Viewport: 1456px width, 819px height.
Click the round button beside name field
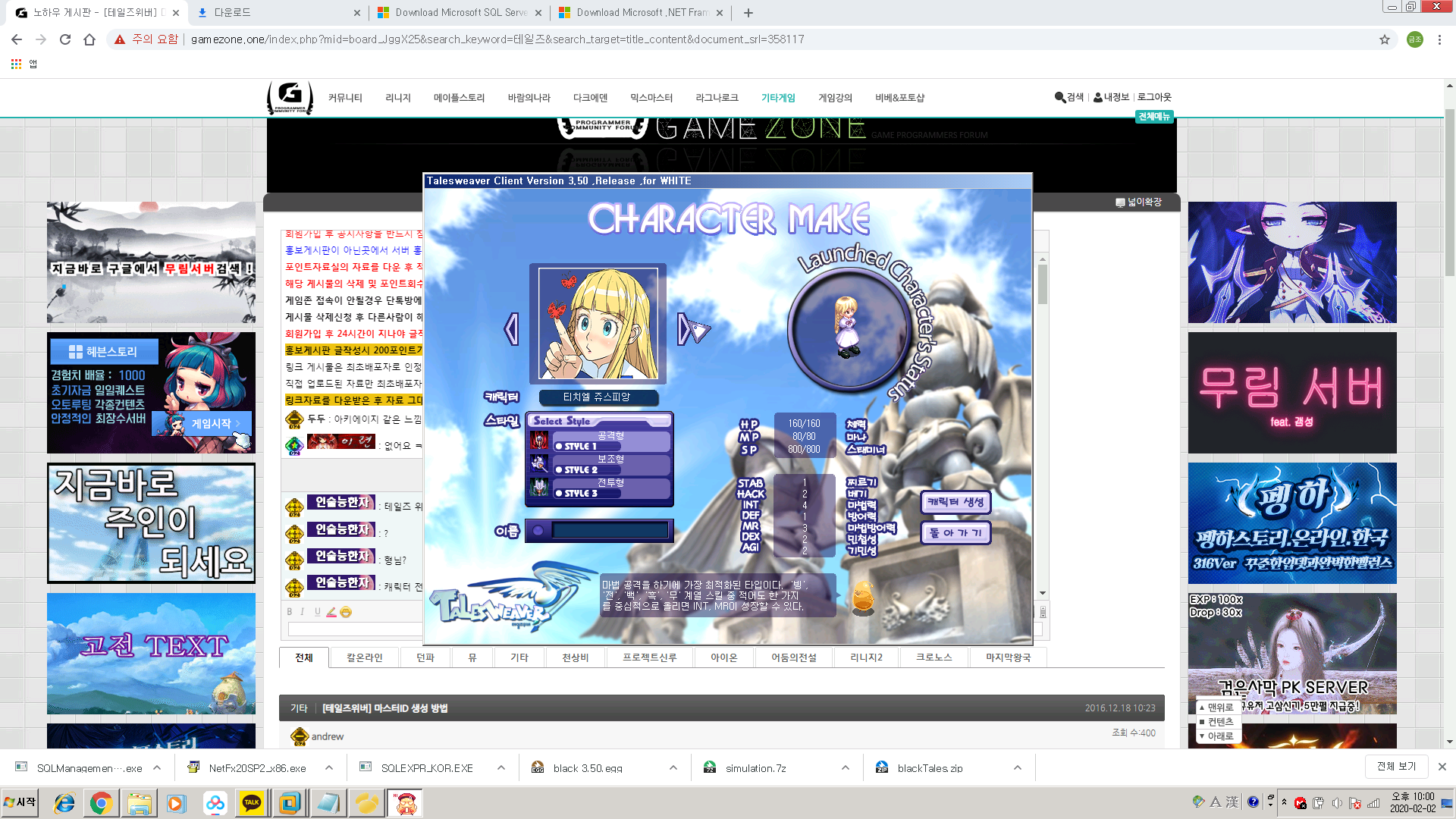[x=538, y=531]
